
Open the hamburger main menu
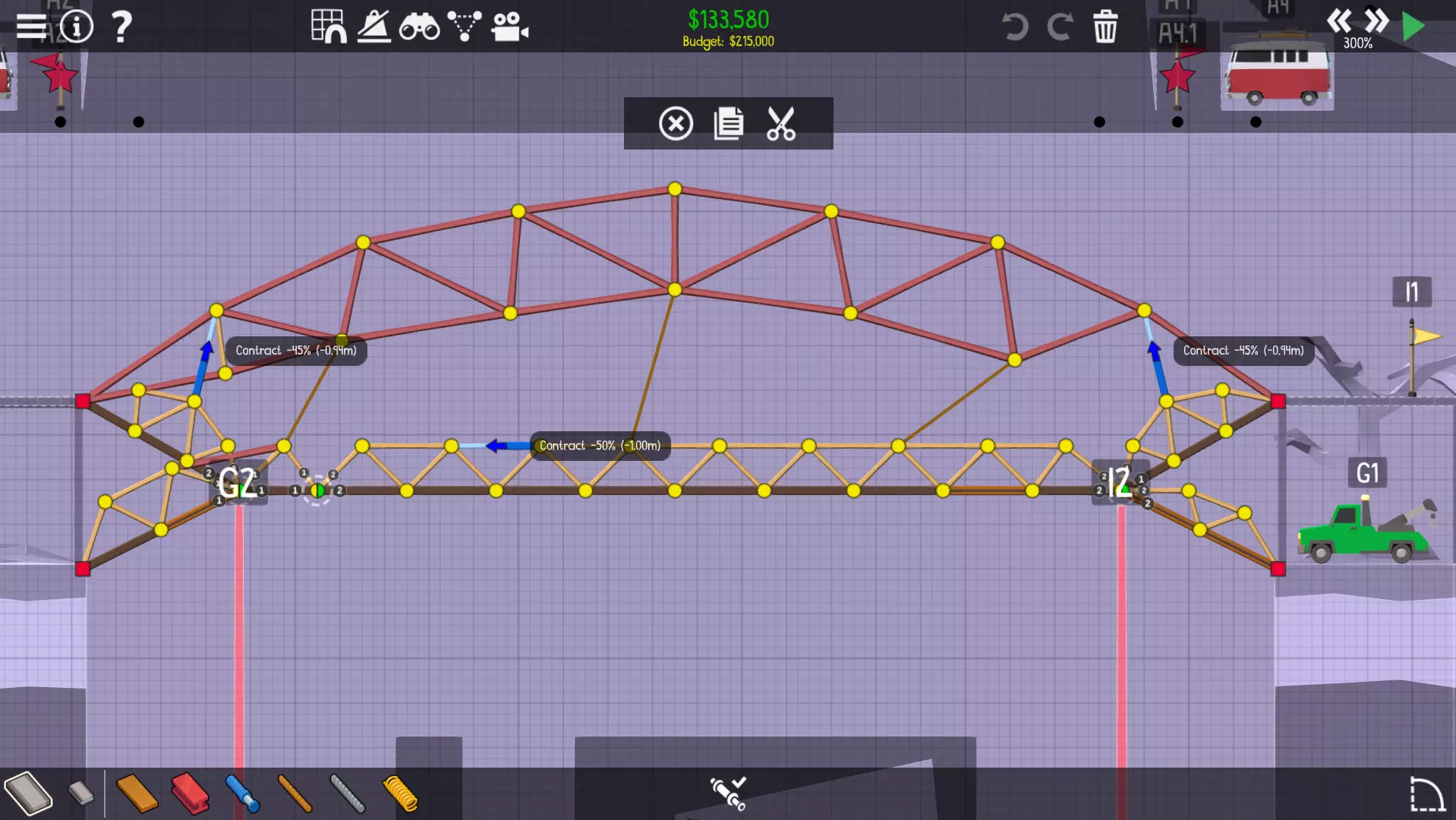(31, 27)
